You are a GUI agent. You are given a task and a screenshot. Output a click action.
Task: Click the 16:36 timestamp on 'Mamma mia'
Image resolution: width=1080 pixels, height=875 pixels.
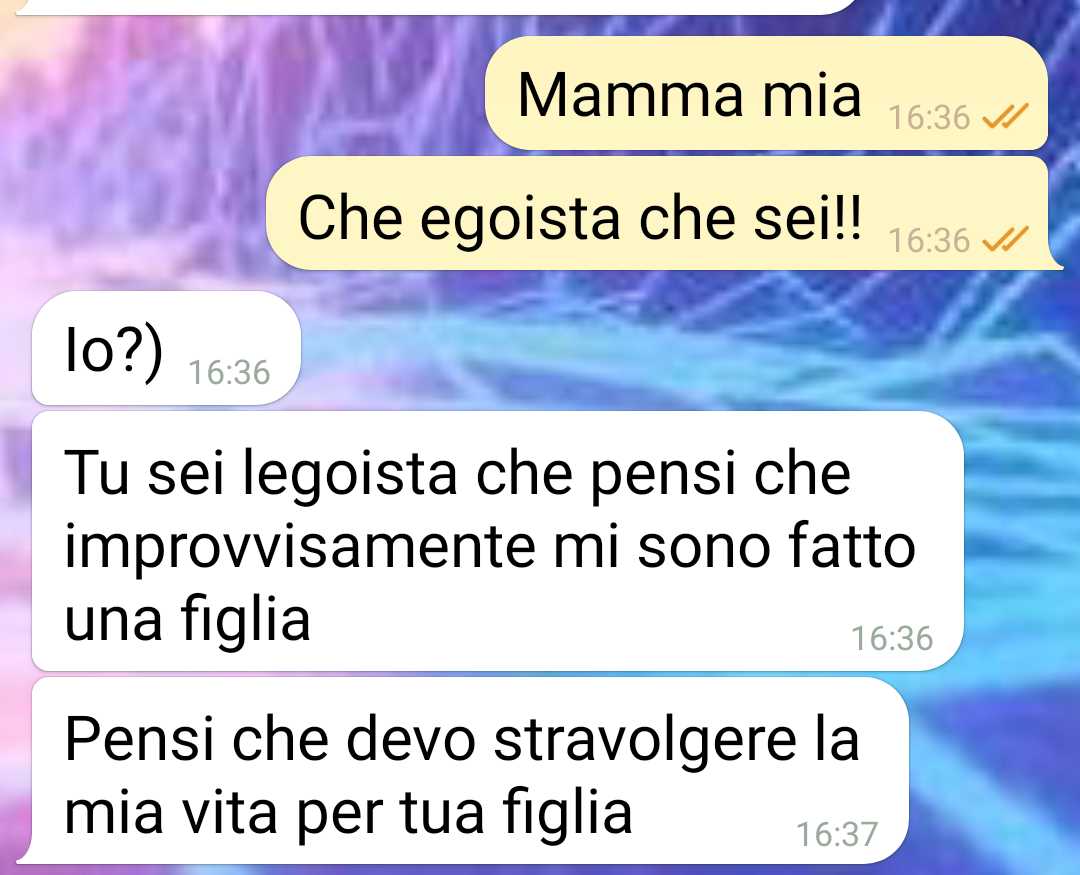(929, 118)
